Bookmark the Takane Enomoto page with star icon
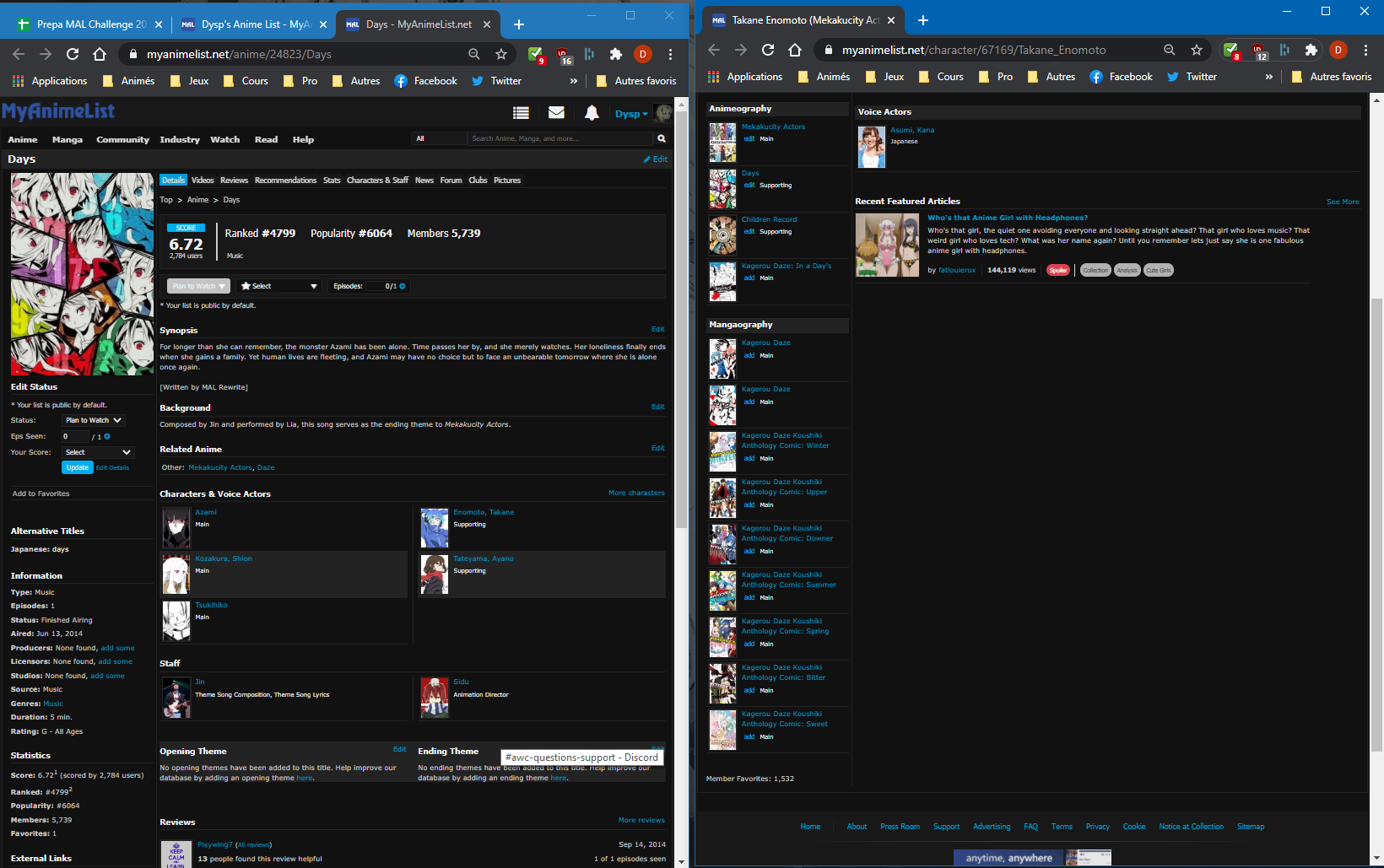1384x868 pixels. (x=1197, y=50)
